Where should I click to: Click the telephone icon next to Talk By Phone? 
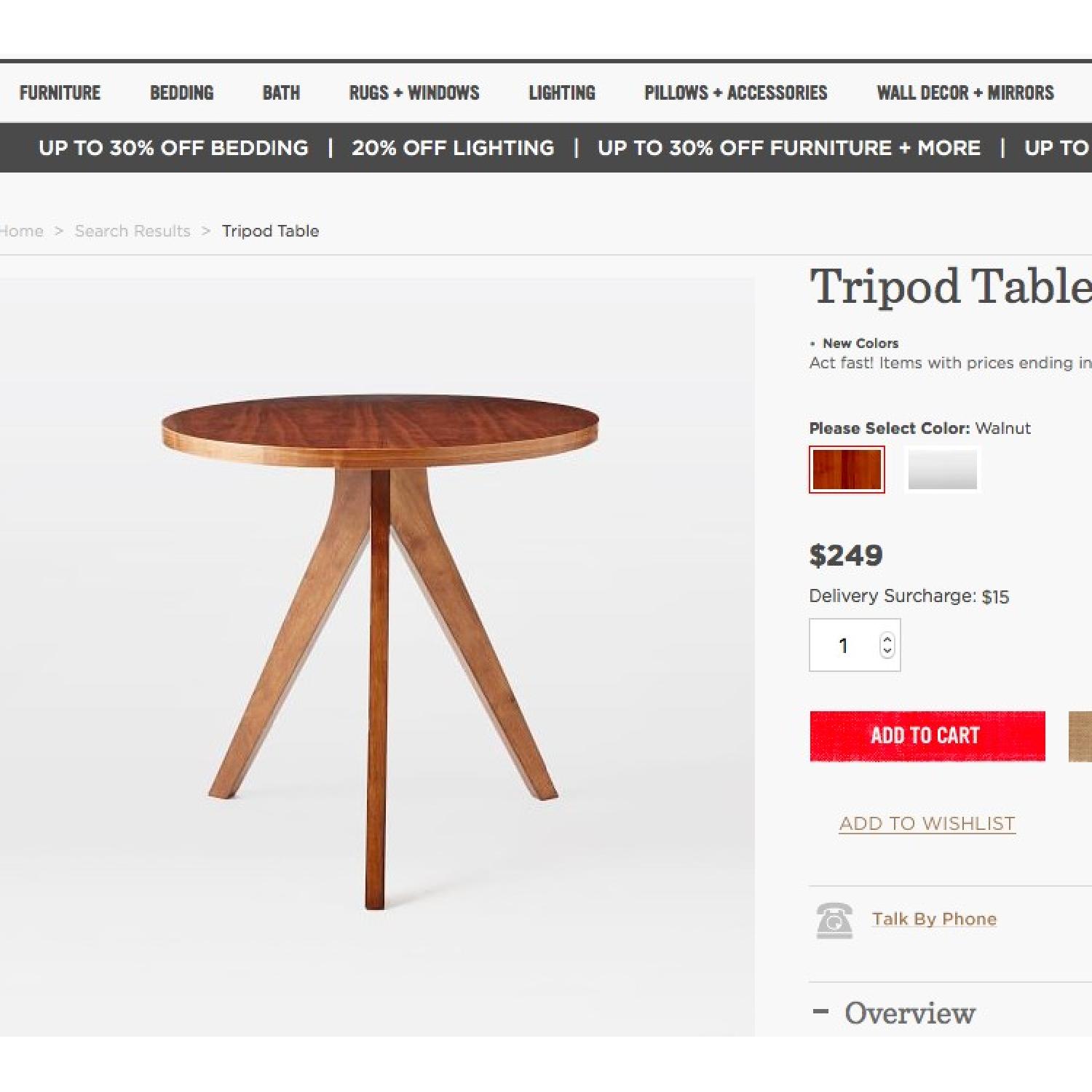[834, 919]
